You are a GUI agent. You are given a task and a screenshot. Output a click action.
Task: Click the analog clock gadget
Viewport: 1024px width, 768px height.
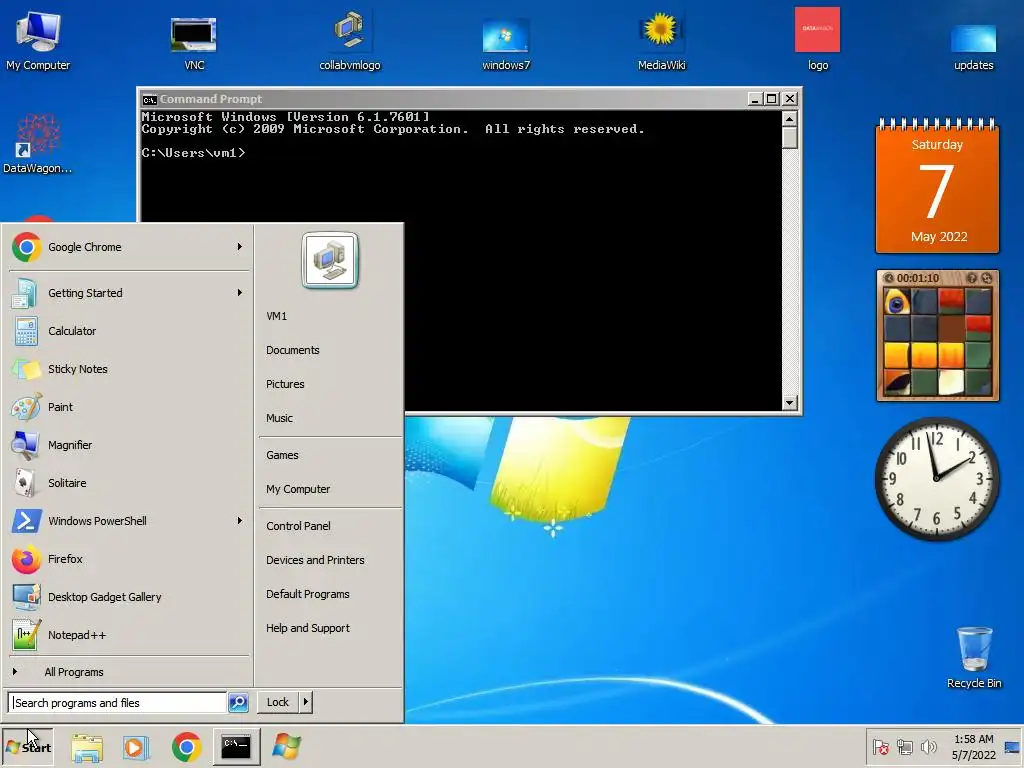click(936, 479)
